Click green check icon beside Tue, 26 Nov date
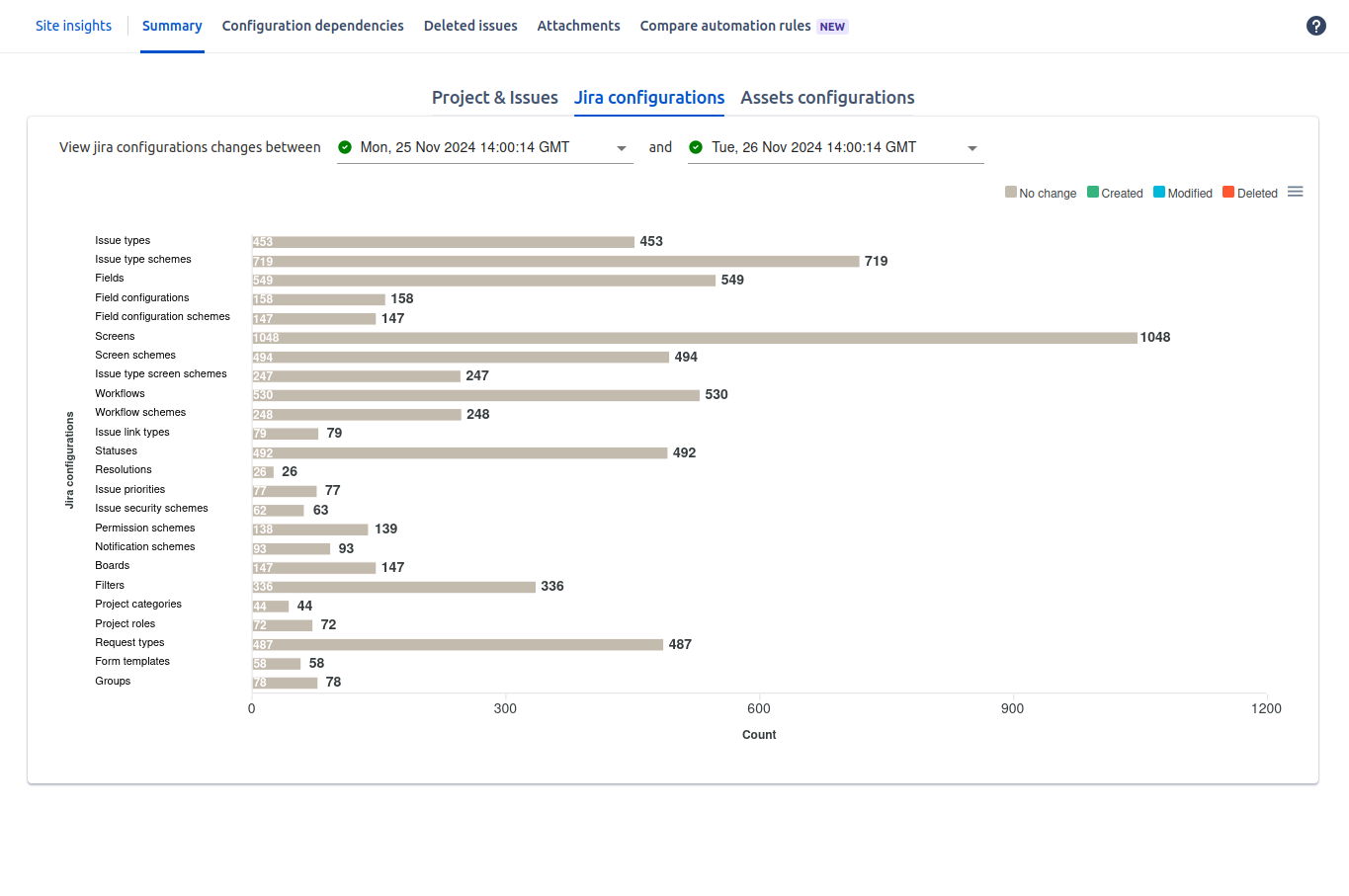This screenshot has width=1349, height=896. click(x=696, y=147)
